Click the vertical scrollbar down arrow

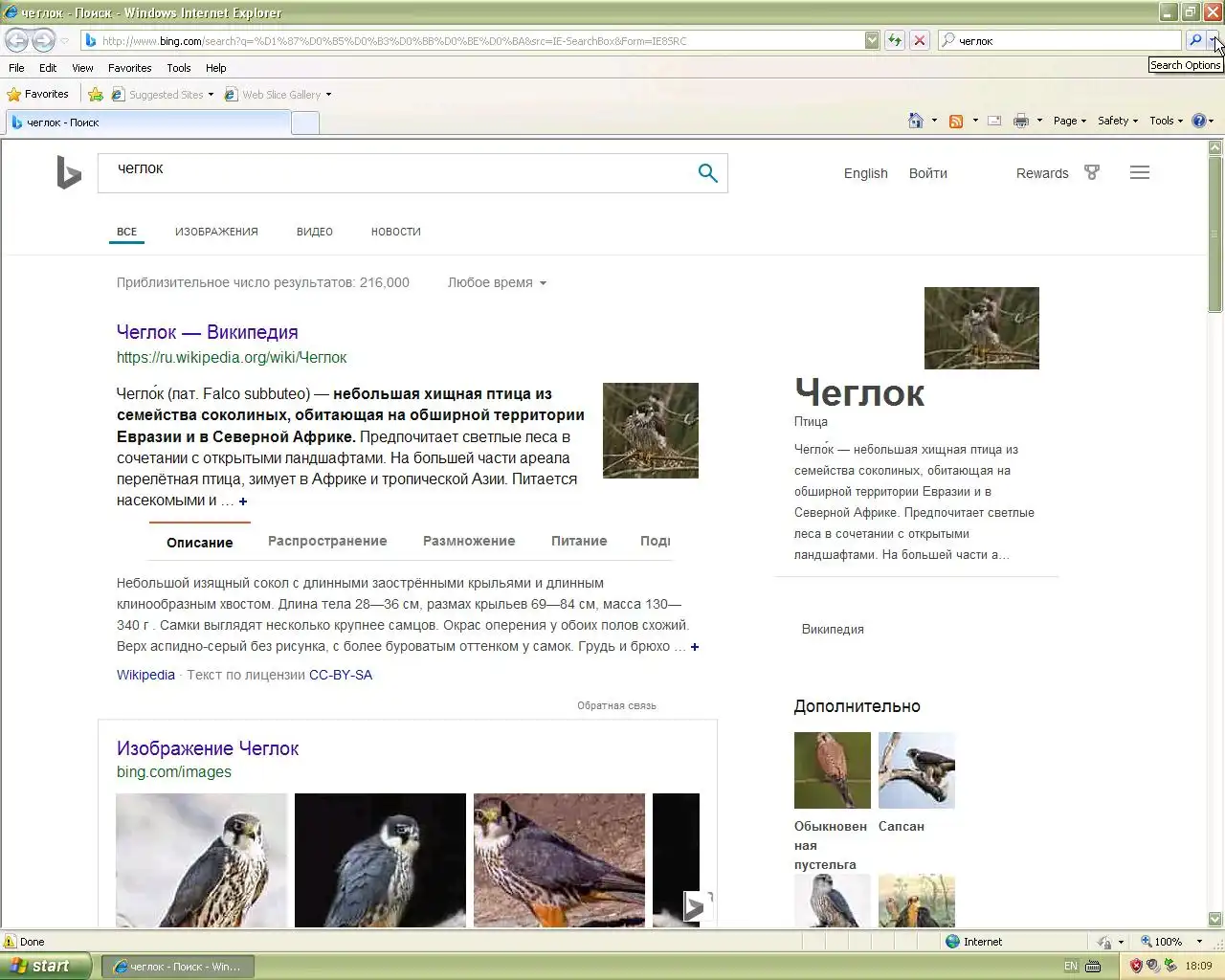click(x=1215, y=919)
